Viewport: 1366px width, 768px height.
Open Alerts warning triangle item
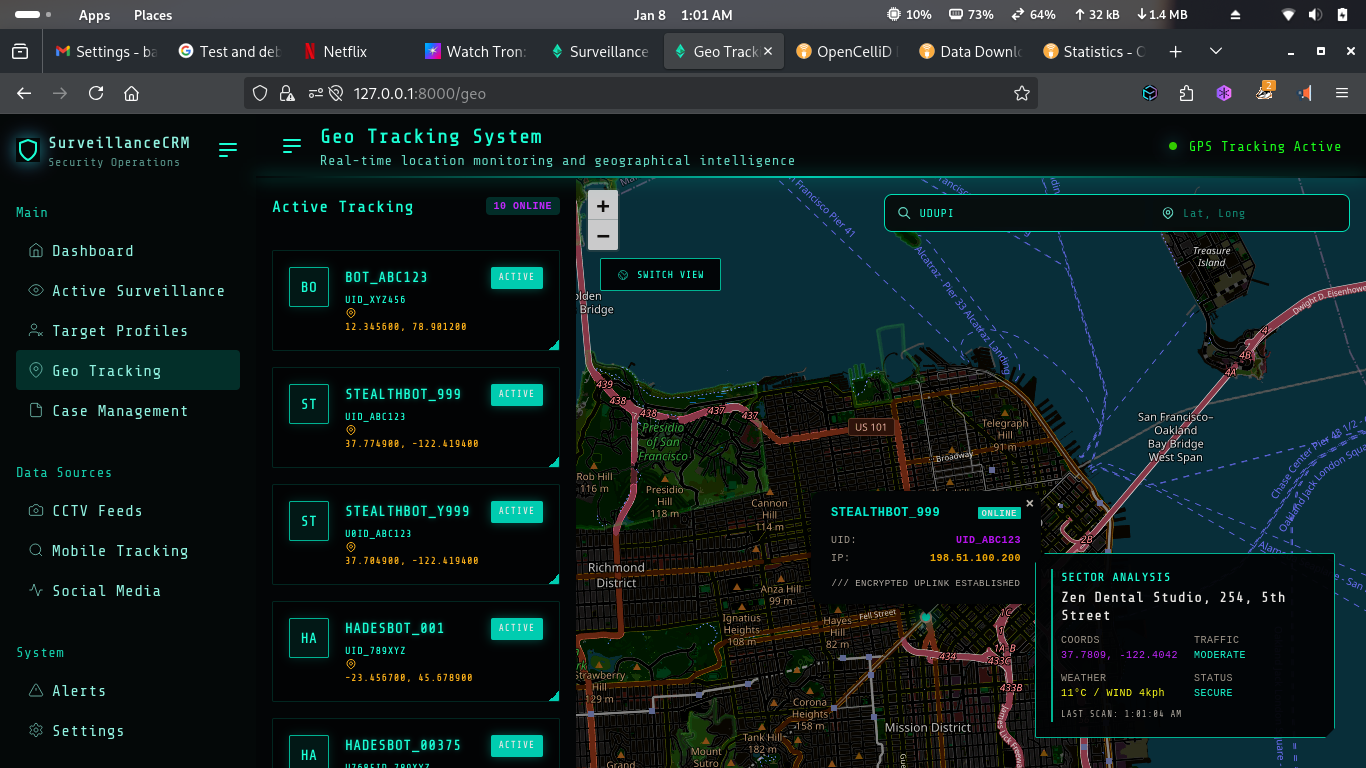(x=78, y=691)
